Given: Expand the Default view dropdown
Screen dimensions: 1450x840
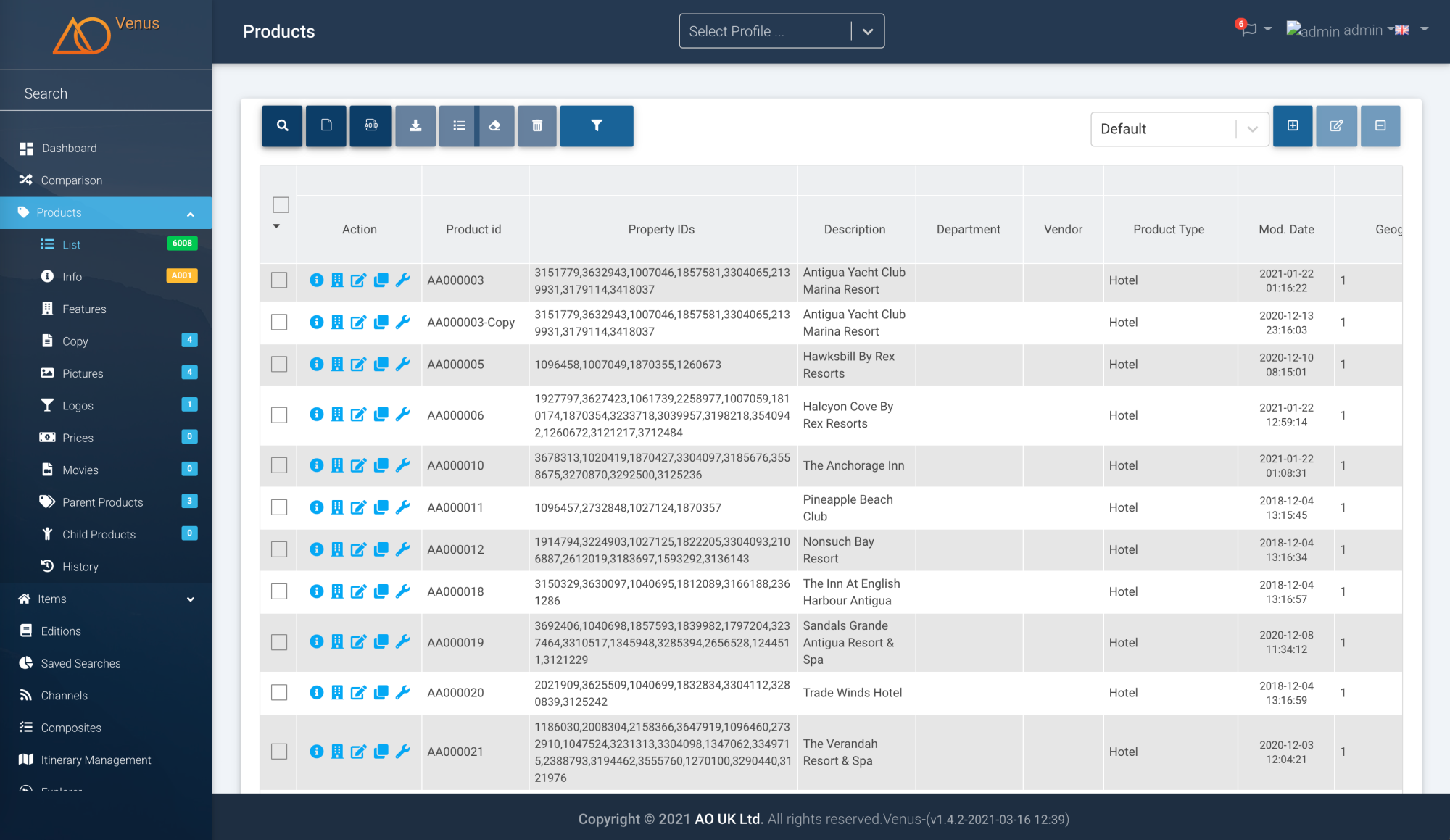Looking at the screenshot, I should click(1252, 129).
